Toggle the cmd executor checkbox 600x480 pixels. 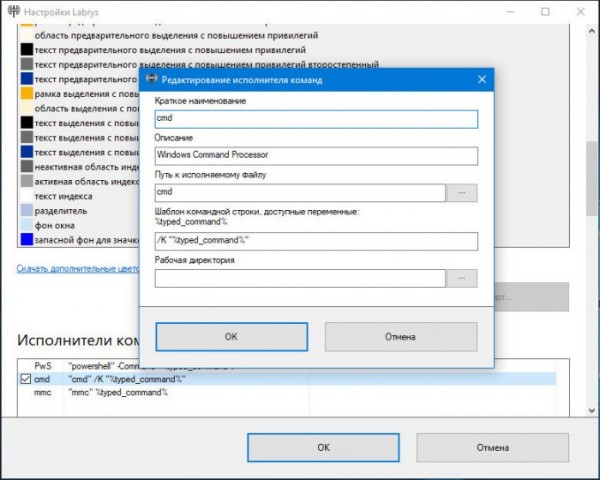coord(26,379)
